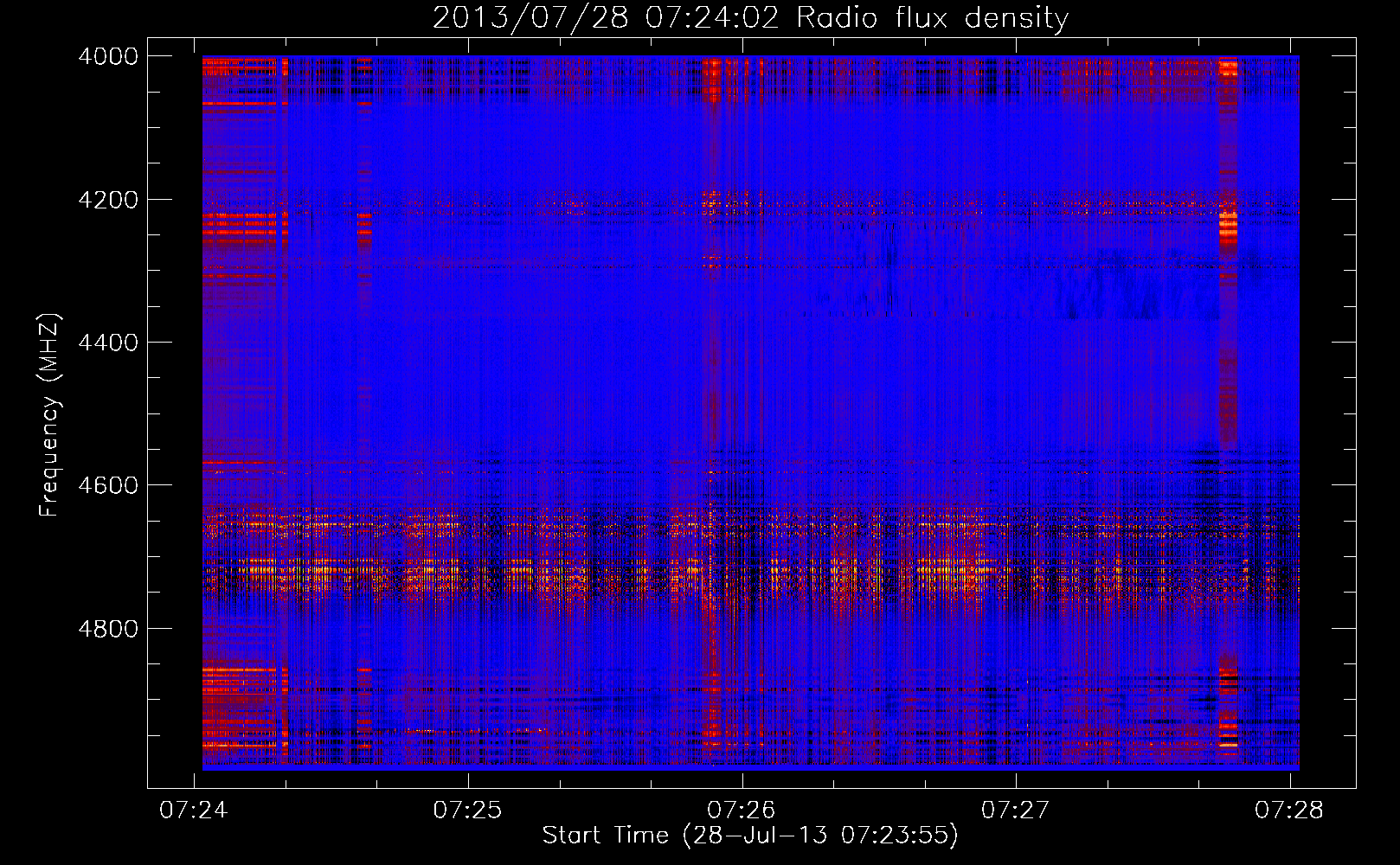The height and width of the screenshot is (865, 1400).
Task: Click the 07:25 time axis label
Action: point(467,810)
